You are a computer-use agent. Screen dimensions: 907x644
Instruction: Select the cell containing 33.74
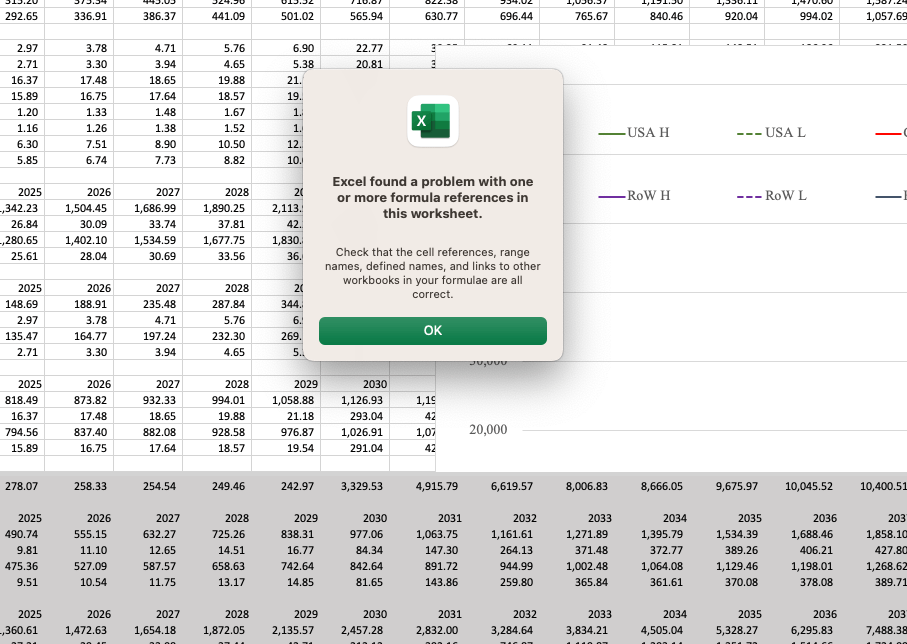(x=148, y=224)
